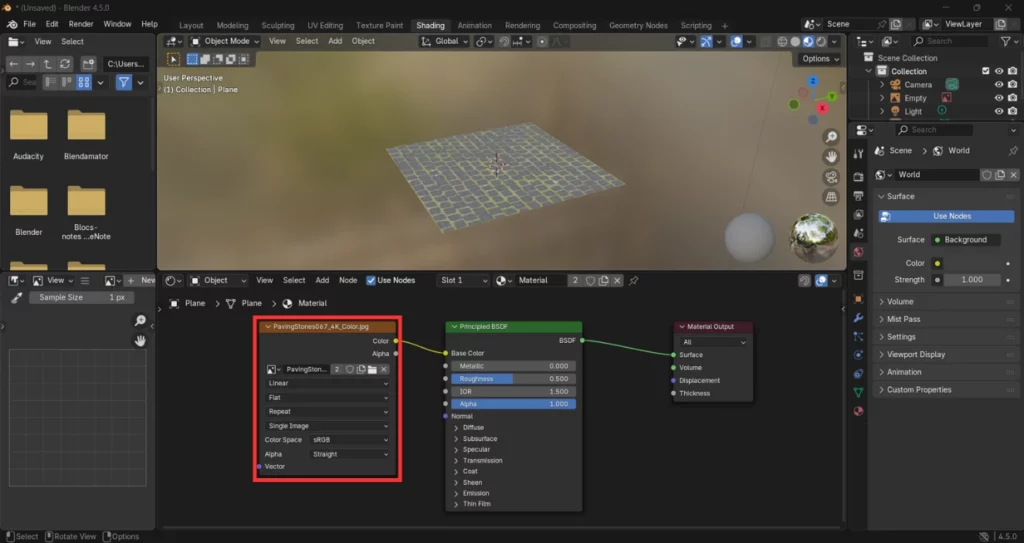This screenshot has height=543, width=1024.
Task: Open image file folder icon in texture node
Action: (371, 369)
